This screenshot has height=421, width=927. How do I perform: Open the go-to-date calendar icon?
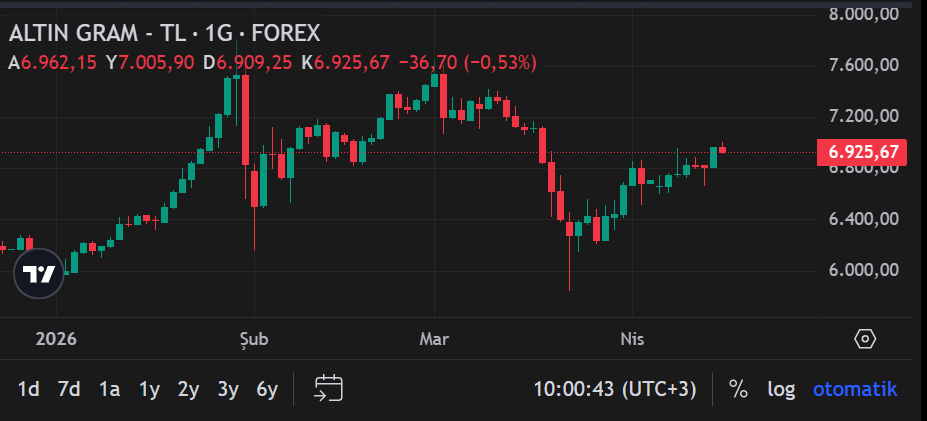click(x=329, y=389)
